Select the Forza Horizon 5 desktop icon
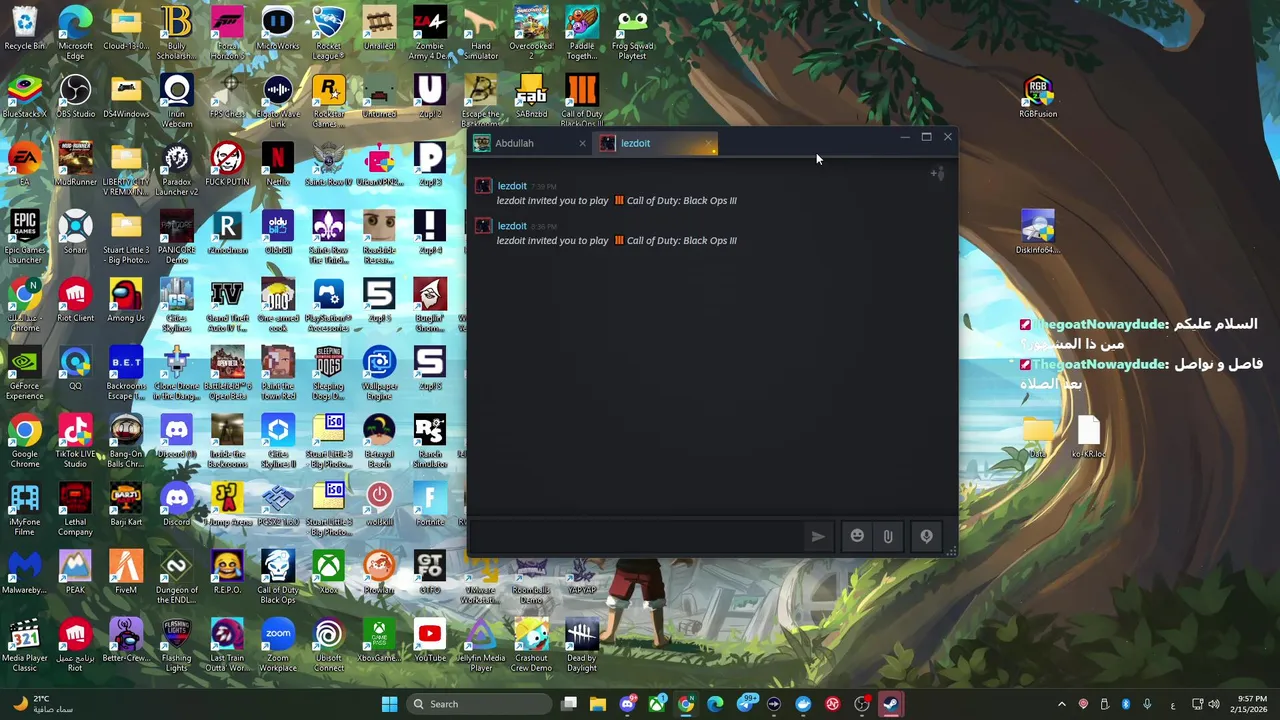 [x=227, y=32]
